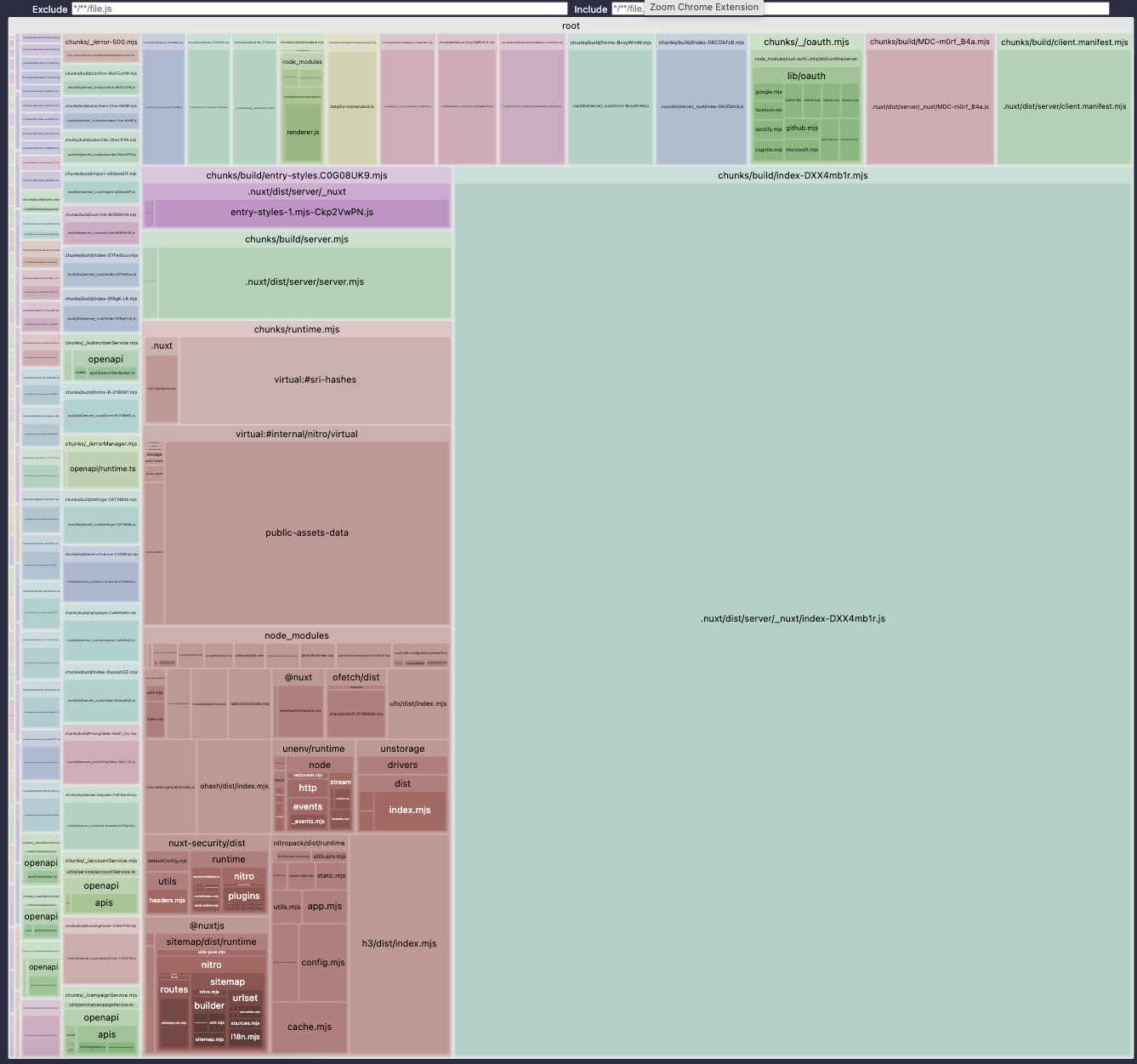
Task: Select the root header node
Action: pos(571,26)
